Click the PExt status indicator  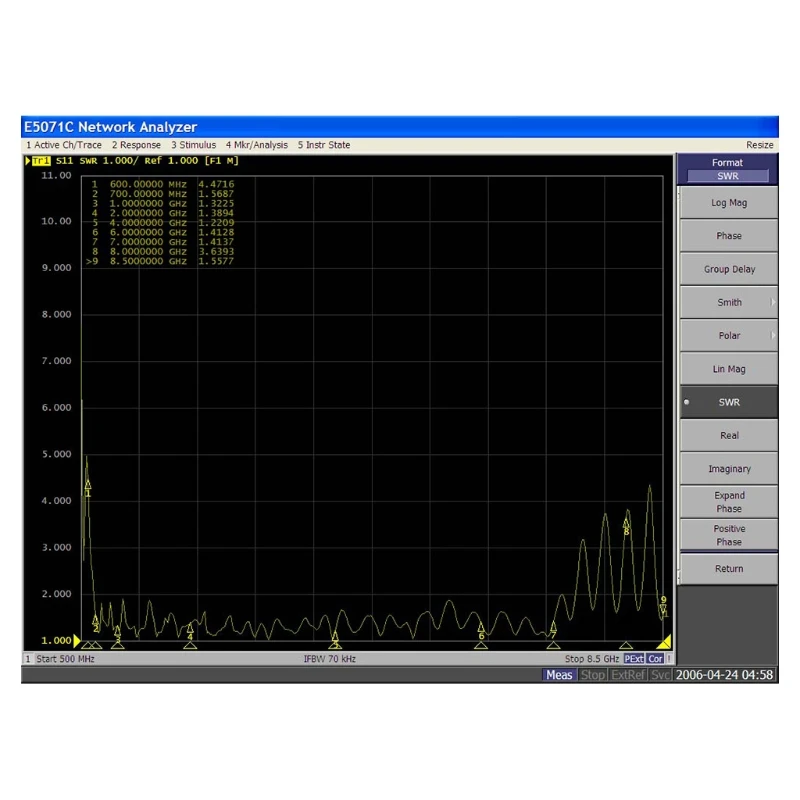(x=634, y=659)
